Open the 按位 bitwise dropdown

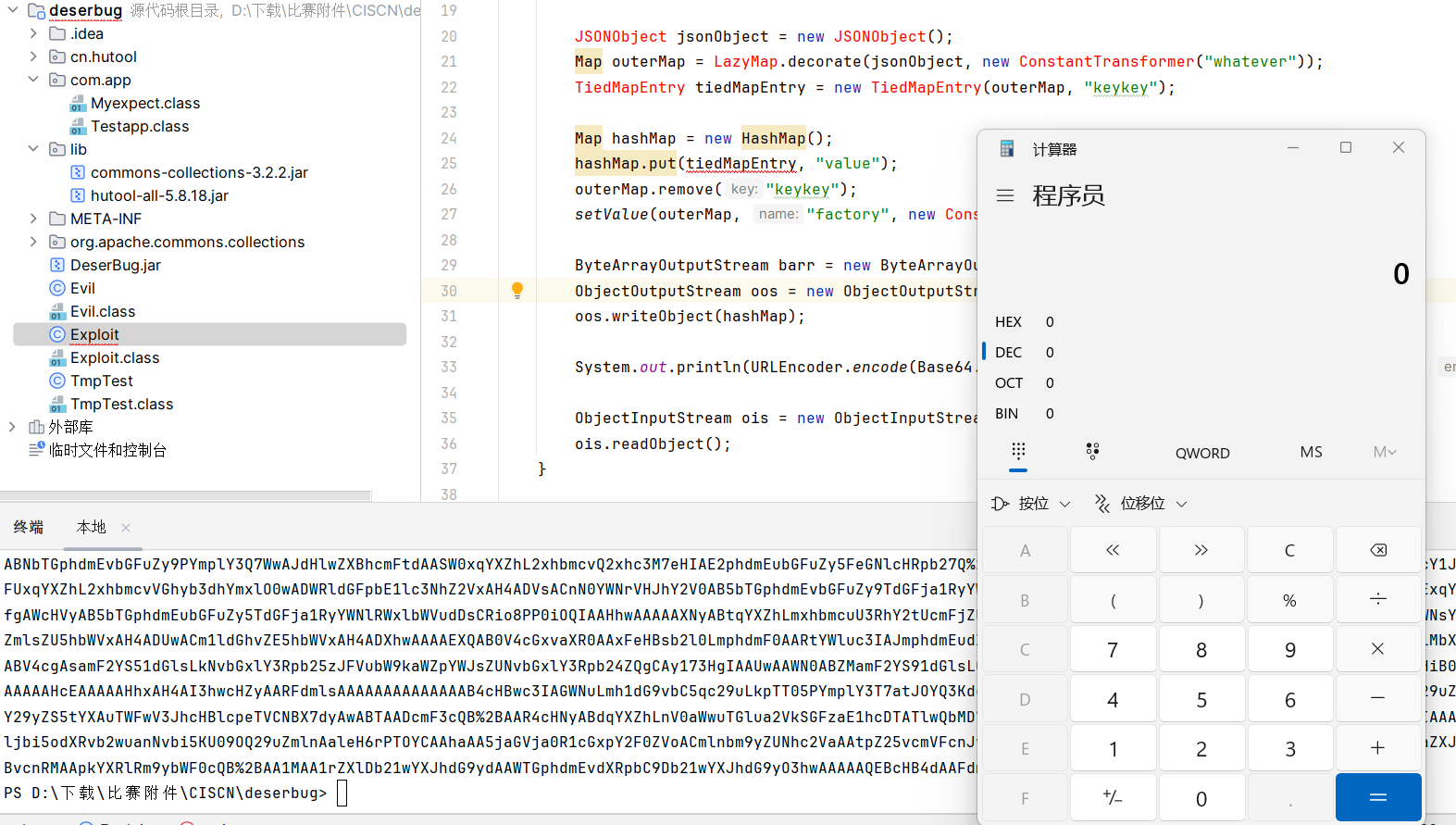1031,503
